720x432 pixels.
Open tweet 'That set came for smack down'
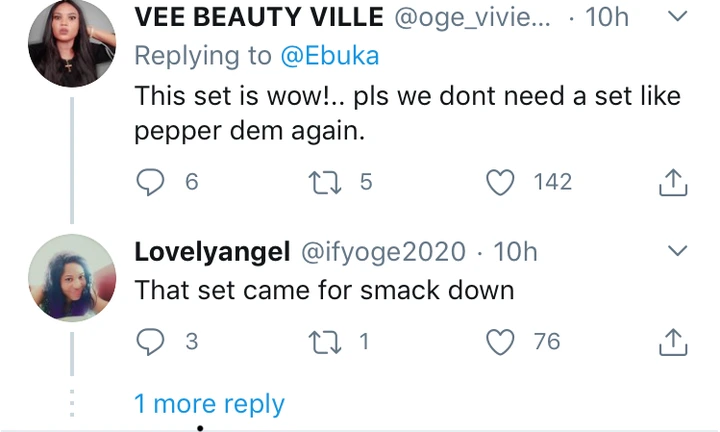pos(324,291)
